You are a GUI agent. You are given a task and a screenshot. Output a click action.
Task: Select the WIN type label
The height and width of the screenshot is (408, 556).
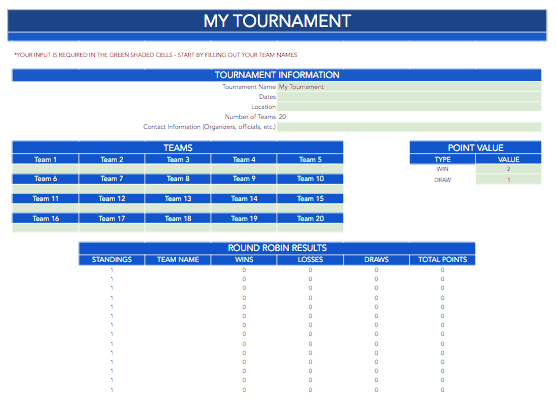[443, 169]
